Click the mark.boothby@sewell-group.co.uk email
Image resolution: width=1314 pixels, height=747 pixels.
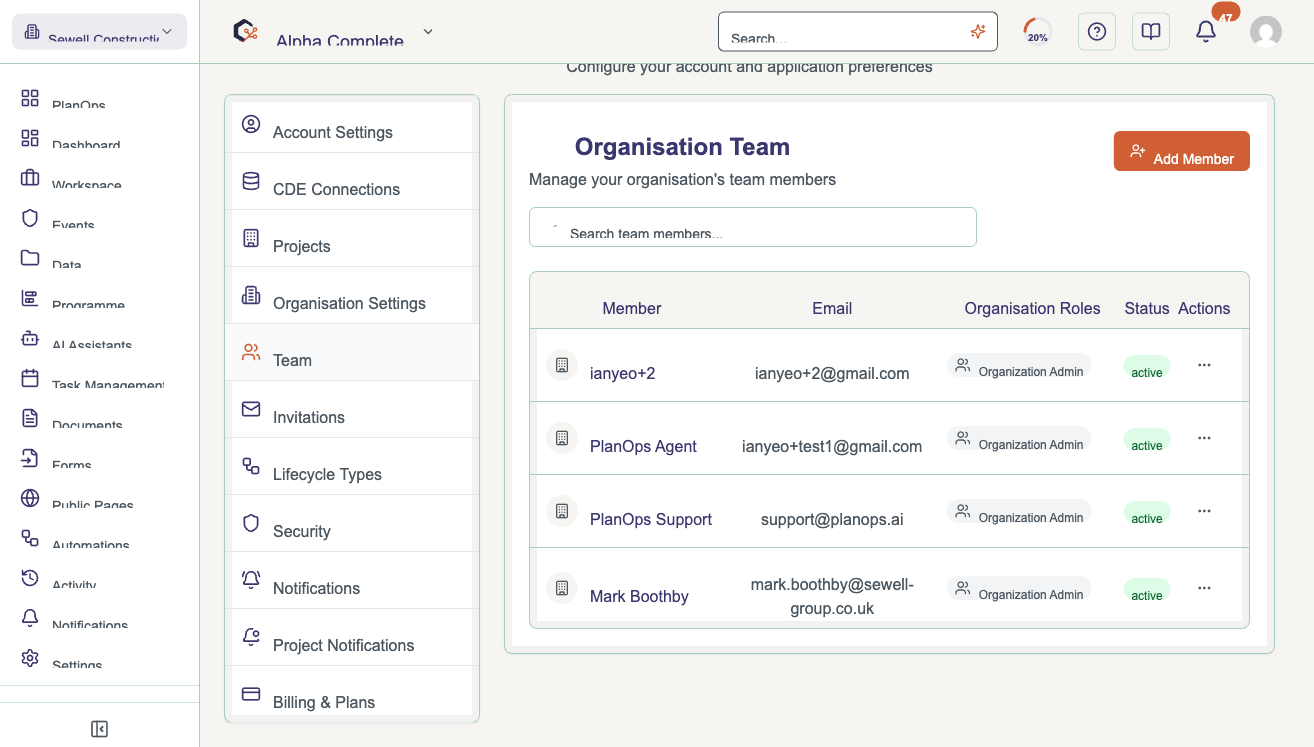pos(832,596)
